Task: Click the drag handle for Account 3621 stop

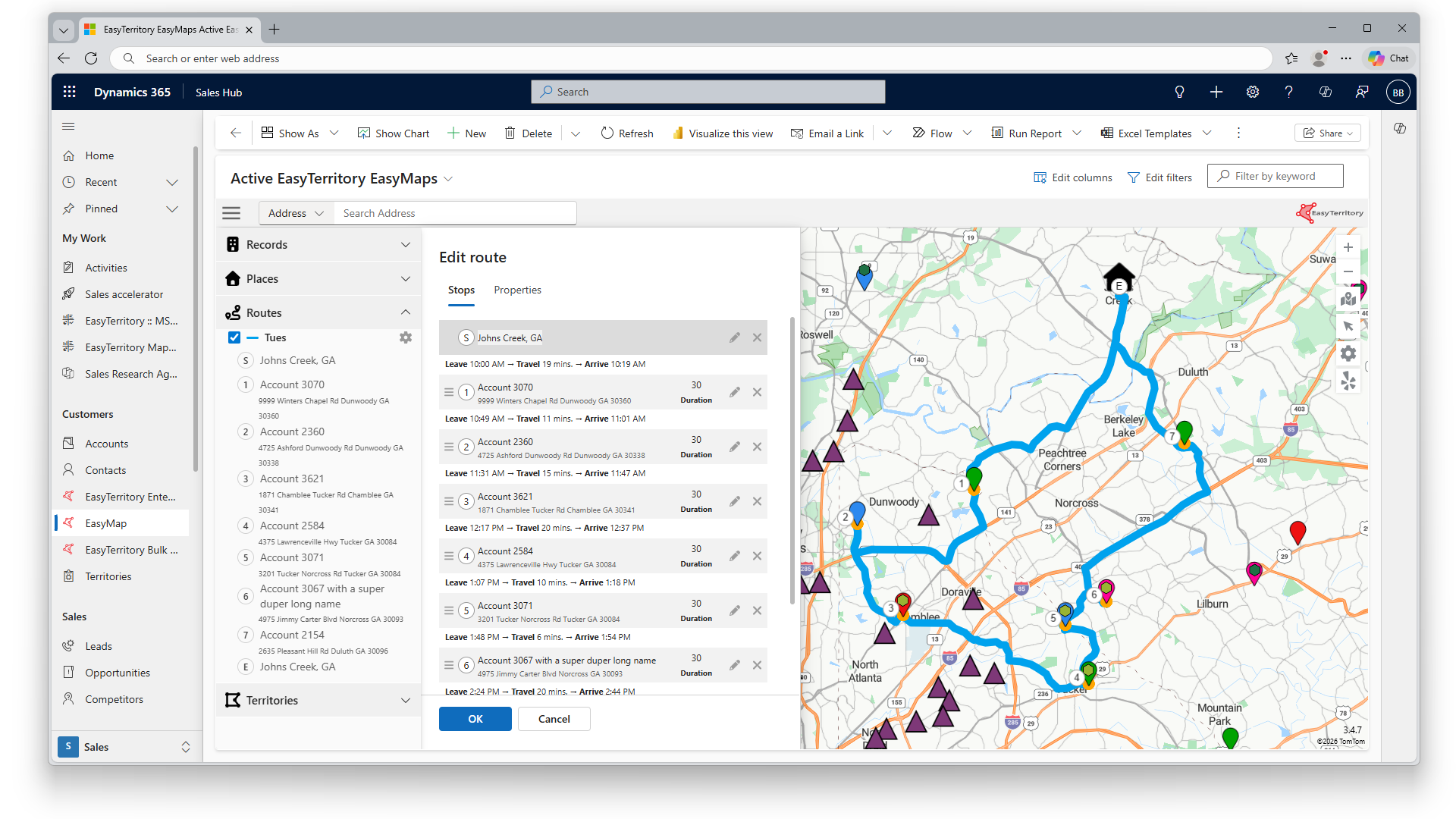Action: pyautogui.click(x=449, y=501)
